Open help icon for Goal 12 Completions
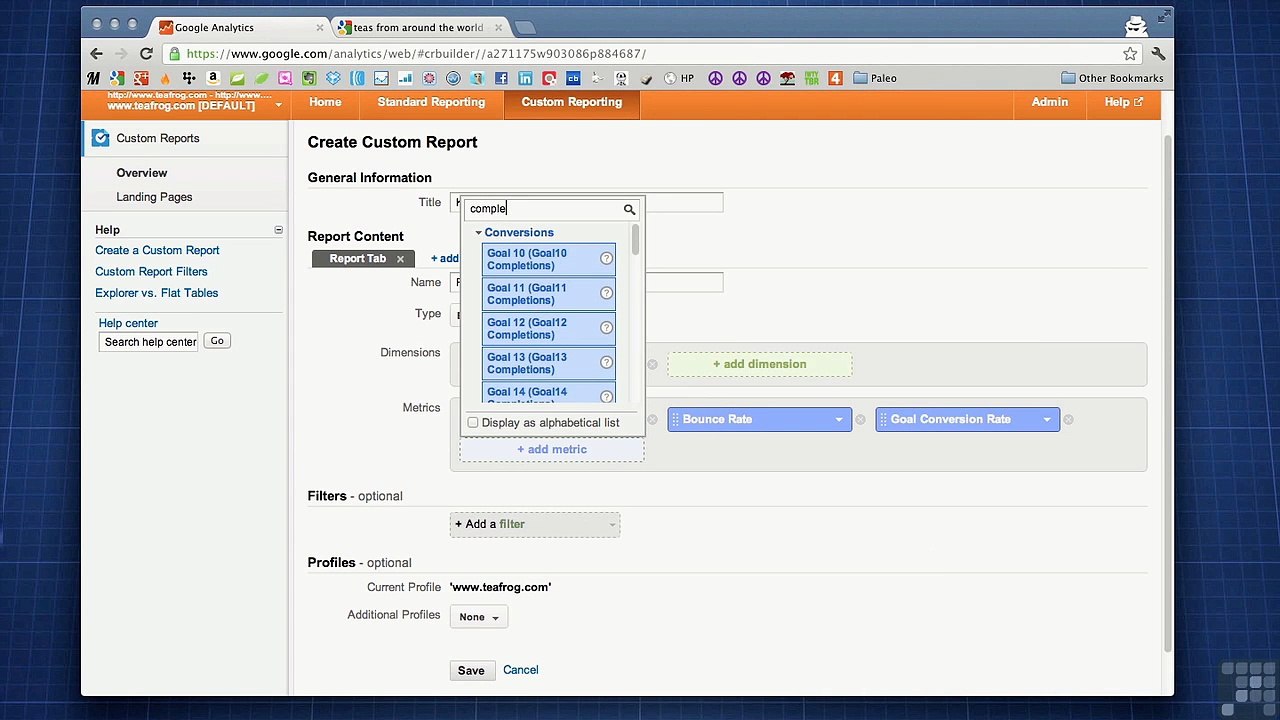Viewport: 1280px width, 720px height. (606, 328)
